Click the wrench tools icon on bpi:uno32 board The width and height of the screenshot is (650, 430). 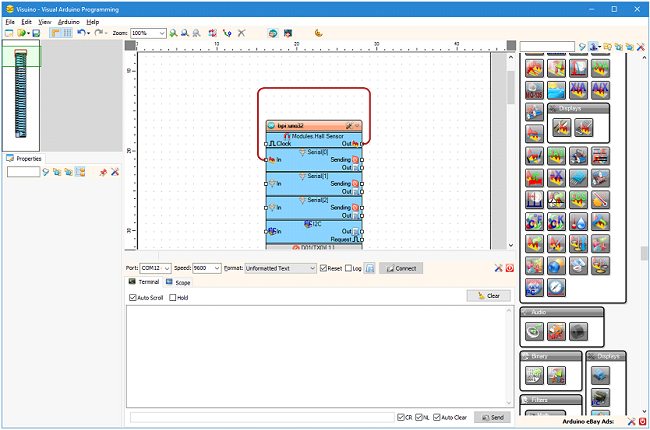pyautogui.click(x=349, y=126)
